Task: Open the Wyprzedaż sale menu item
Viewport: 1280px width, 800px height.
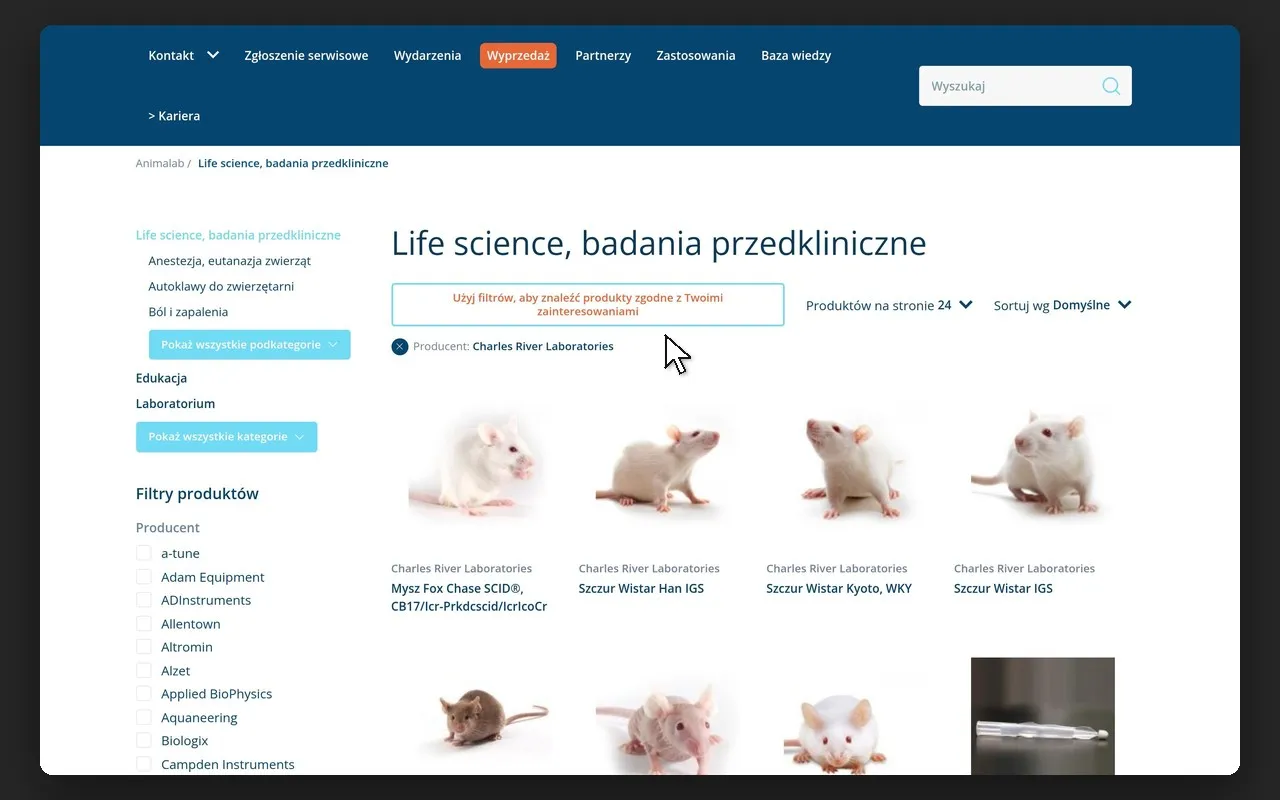Action: click(x=518, y=56)
